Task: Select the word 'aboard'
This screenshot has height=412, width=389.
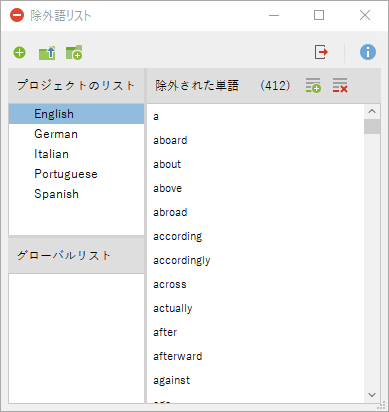Action: pos(255,141)
